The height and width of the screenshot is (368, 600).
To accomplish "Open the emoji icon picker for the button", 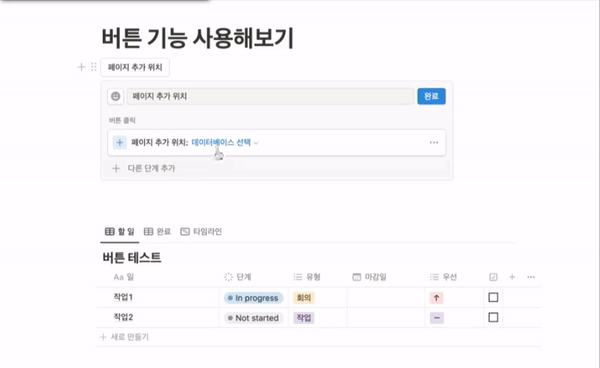I will [x=116, y=96].
